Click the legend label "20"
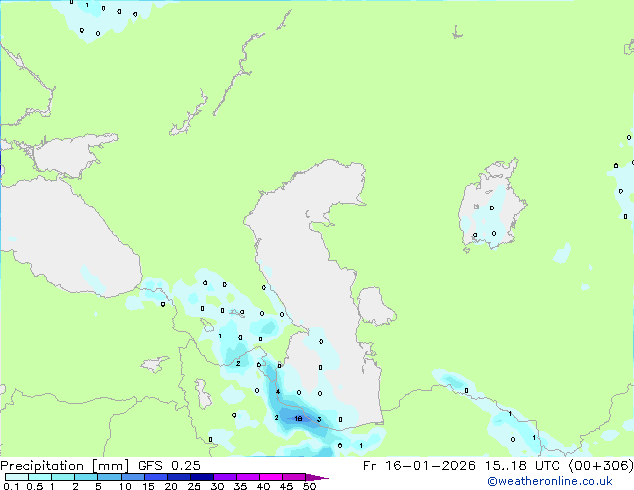Screen dimensions: 634x490 [171, 486]
